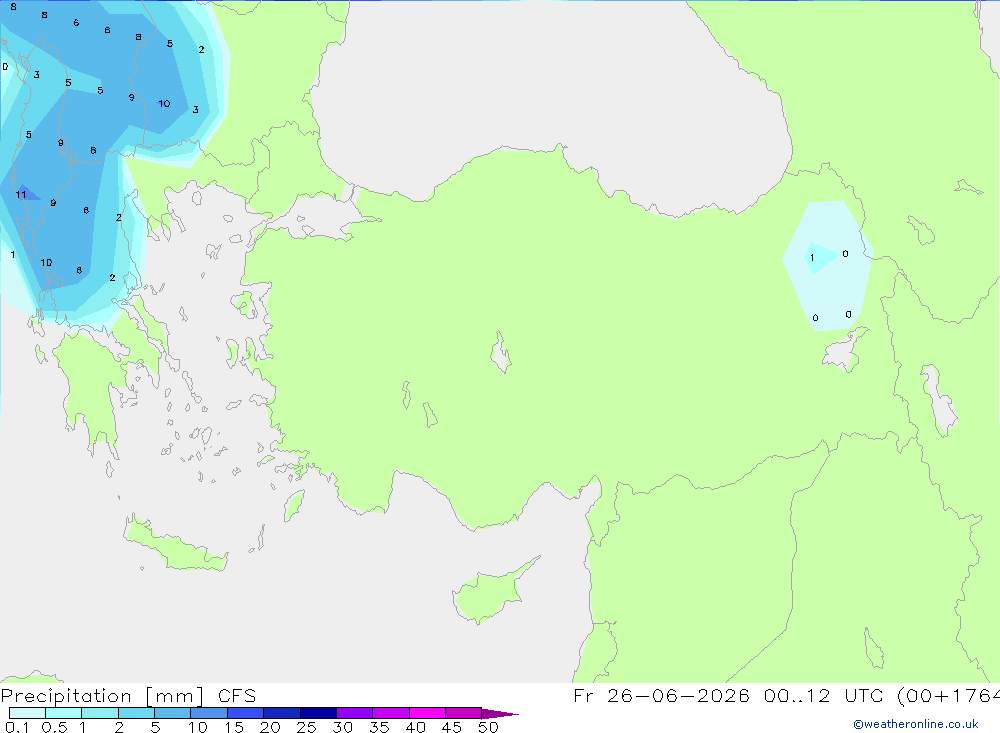Open the weatheronline.co.uk copyright link
This screenshot has width=1000, height=733.
point(916,724)
